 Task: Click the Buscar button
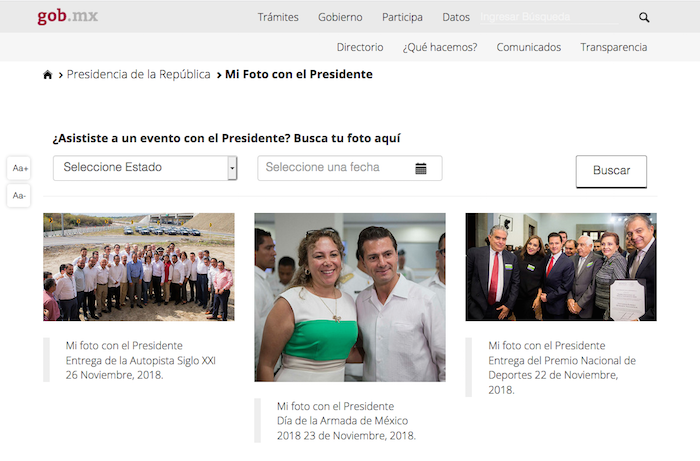[611, 171]
